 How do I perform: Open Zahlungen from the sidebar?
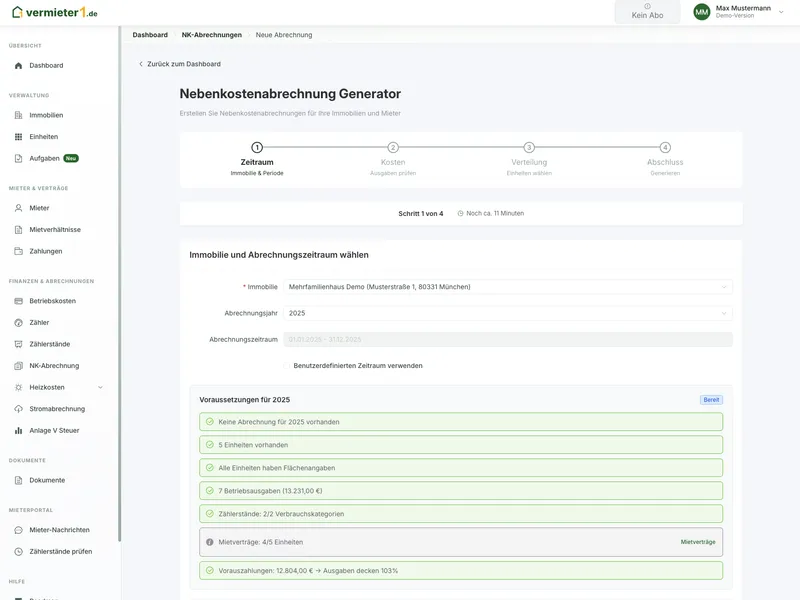[x=45, y=251]
